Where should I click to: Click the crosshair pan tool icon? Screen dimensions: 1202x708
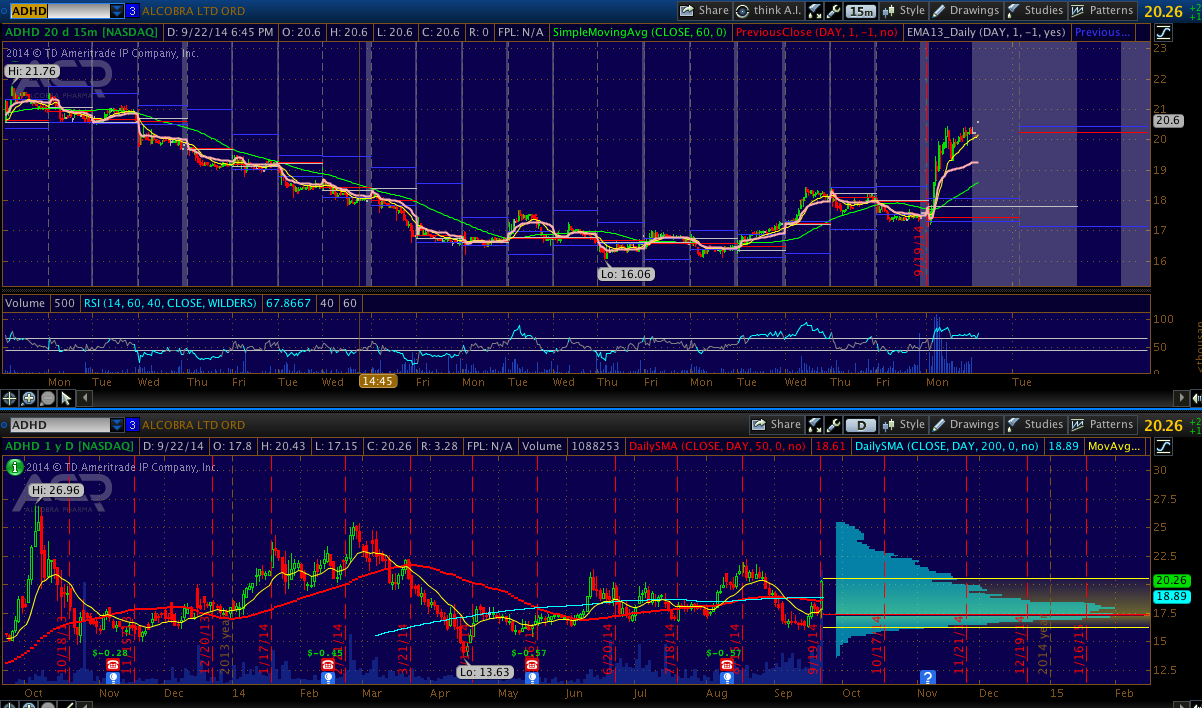coord(10,398)
